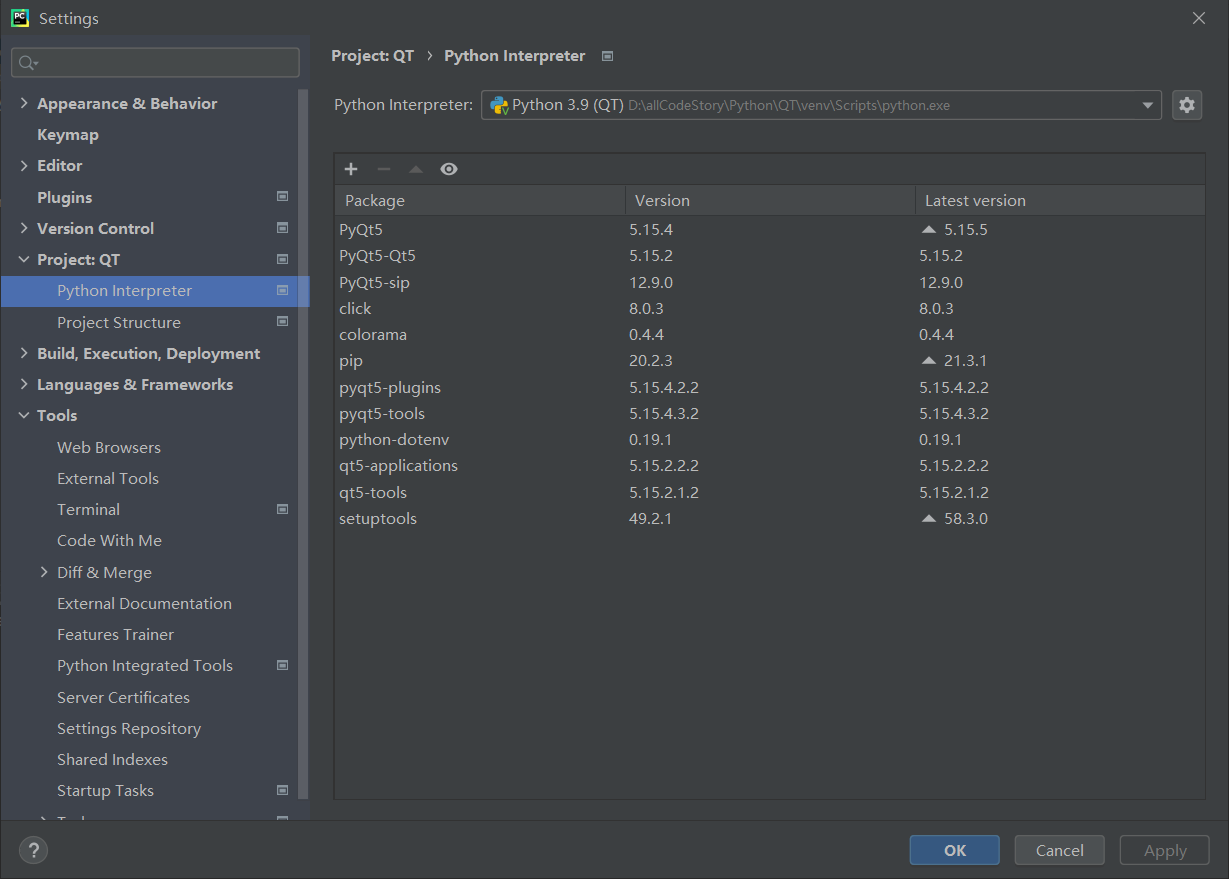Click inside the settings search field
This screenshot has height=879, width=1229.
click(155, 62)
